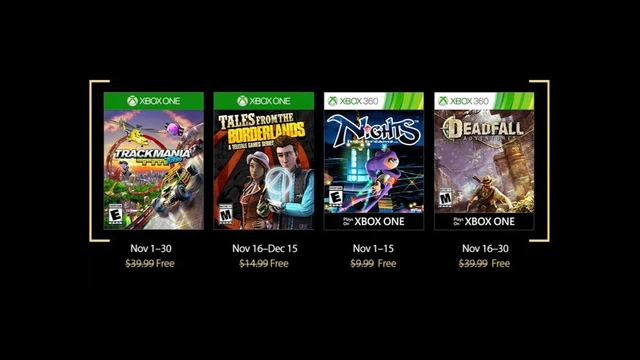Viewport: 640px width, 360px height.
Task: Click the ESRB M rating on Deadfall
Action: (x=446, y=198)
